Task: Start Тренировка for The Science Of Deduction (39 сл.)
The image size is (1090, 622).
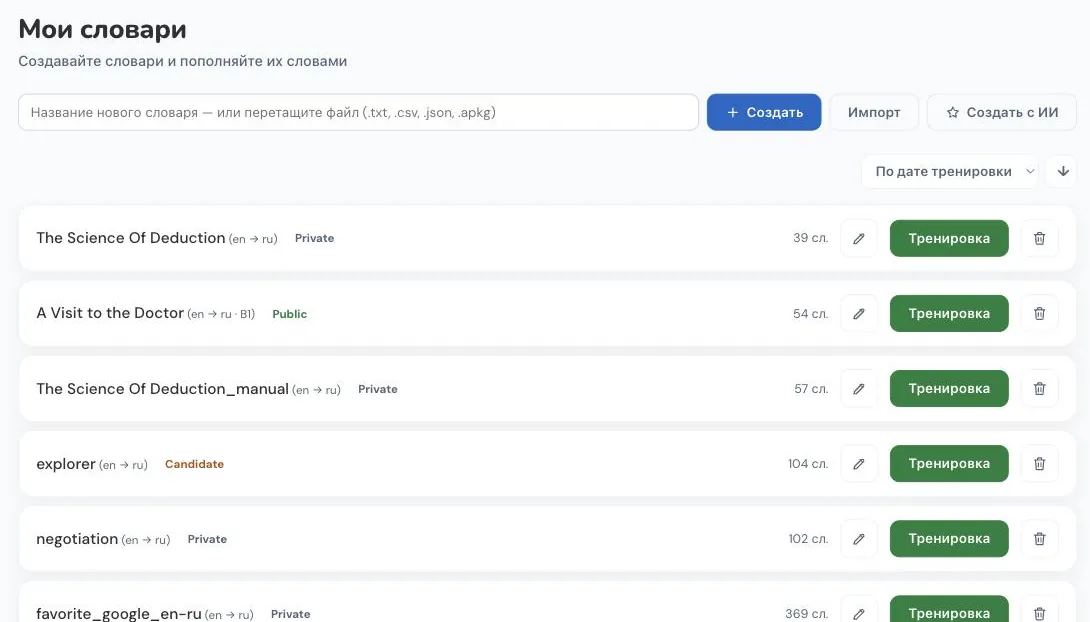Action: [x=949, y=238]
